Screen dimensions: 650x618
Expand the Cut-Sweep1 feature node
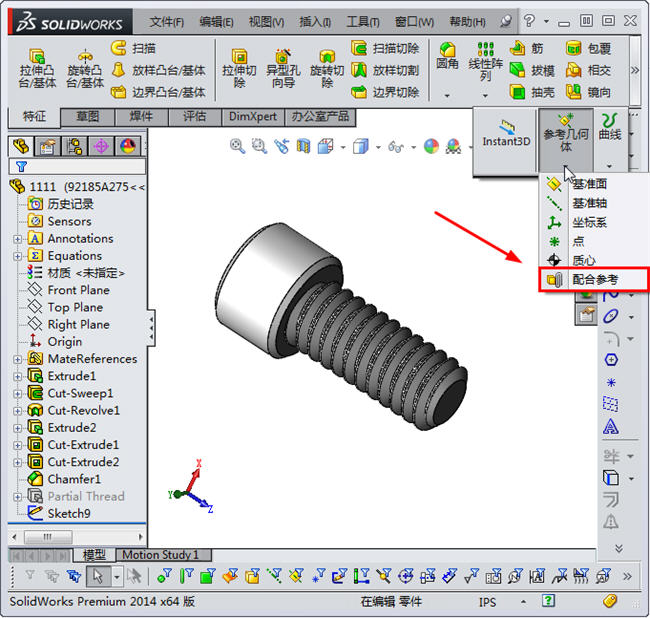click(17, 394)
